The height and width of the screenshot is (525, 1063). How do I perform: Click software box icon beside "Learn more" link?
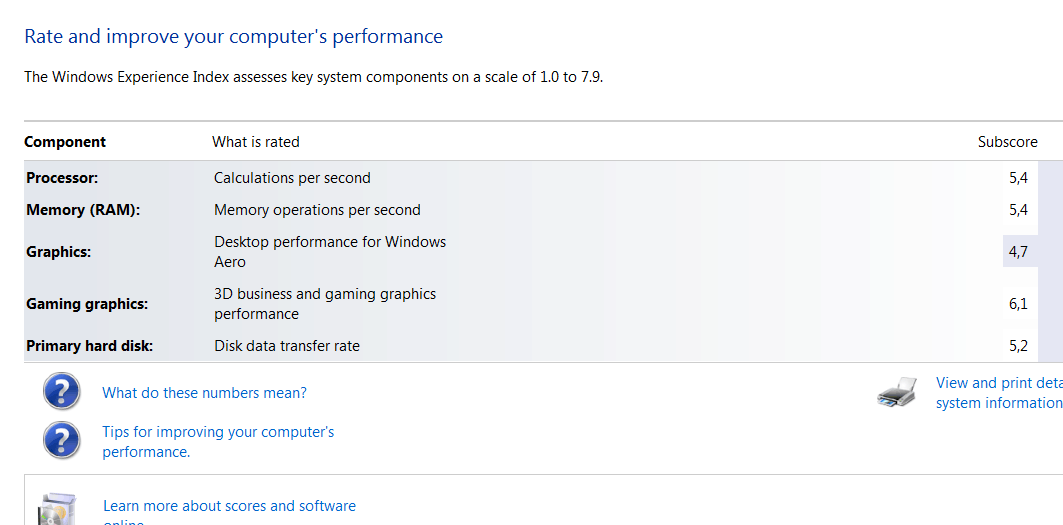[x=56, y=510]
